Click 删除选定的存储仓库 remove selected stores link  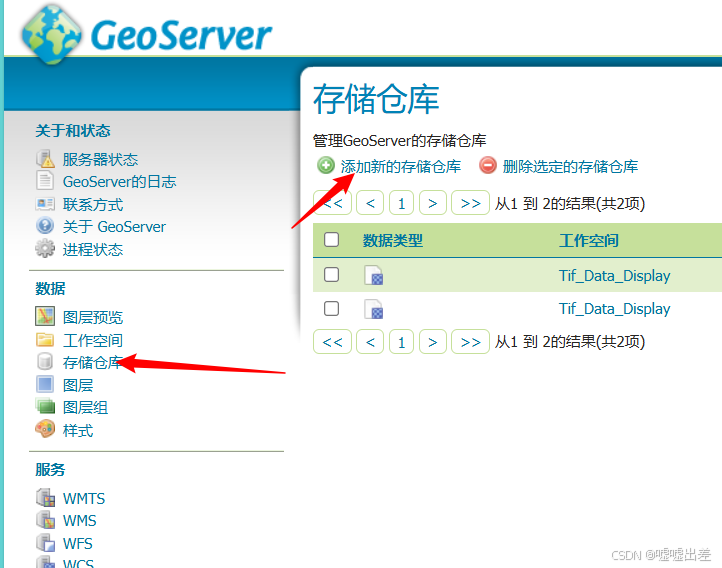point(570,166)
